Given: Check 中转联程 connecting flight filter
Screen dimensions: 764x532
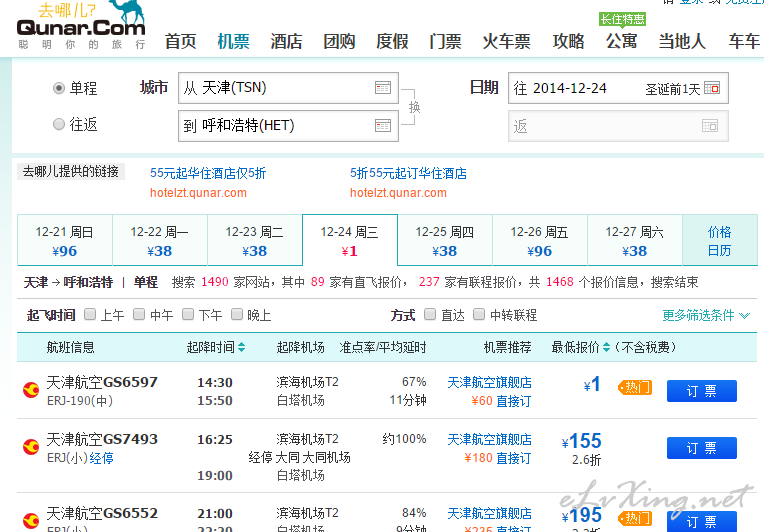Looking at the screenshot, I should (x=479, y=314).
